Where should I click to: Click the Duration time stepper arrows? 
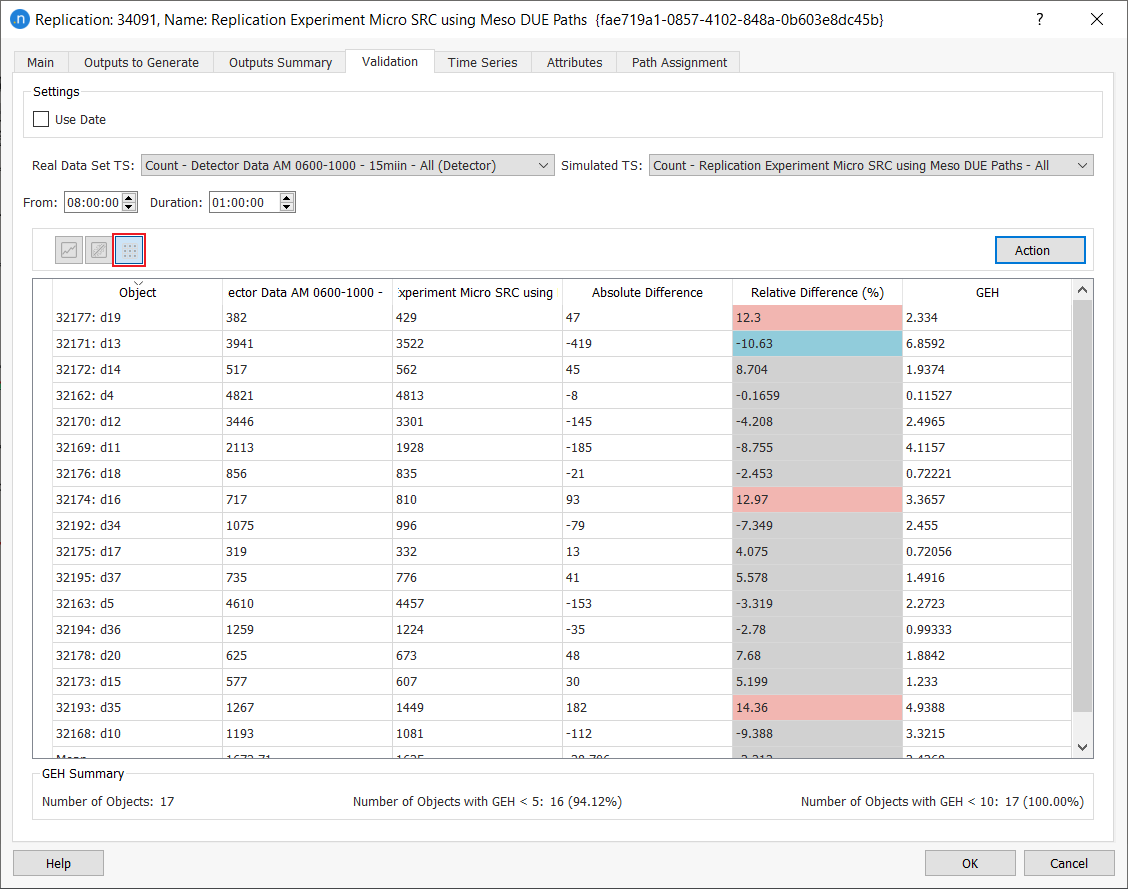[287, 203]
